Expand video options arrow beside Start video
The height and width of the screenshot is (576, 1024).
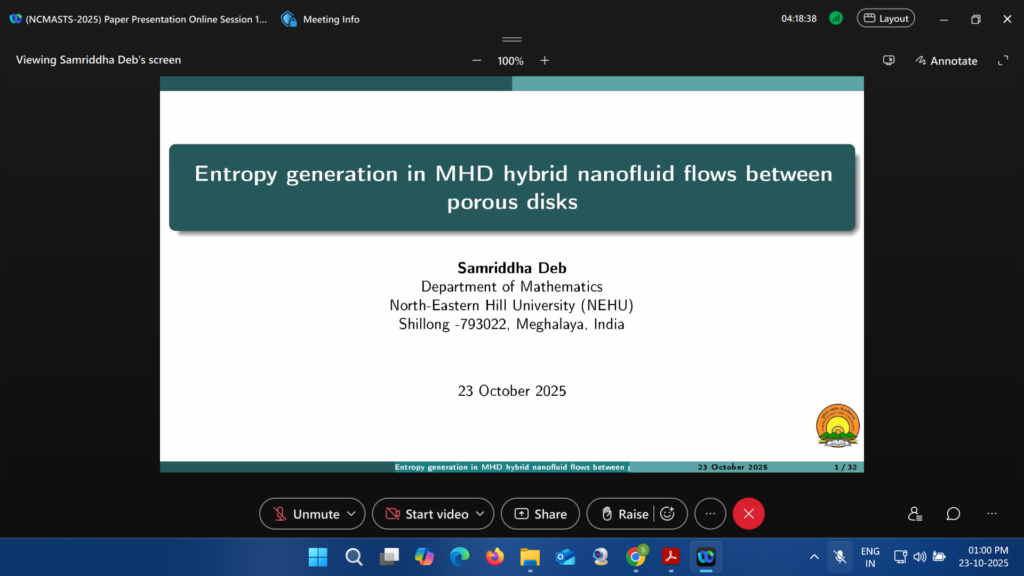479,514
